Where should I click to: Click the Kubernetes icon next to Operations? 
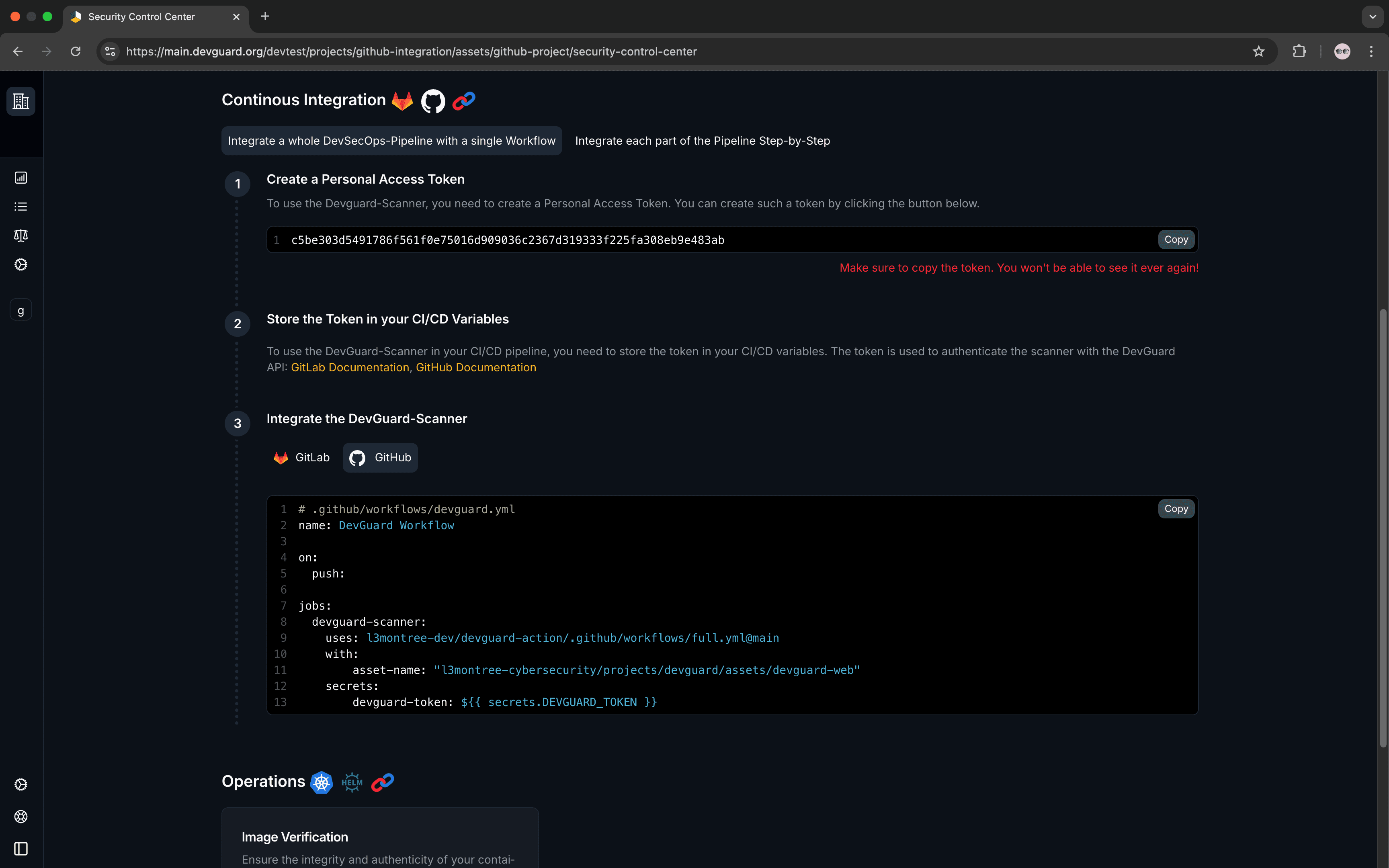coord(322,782)
